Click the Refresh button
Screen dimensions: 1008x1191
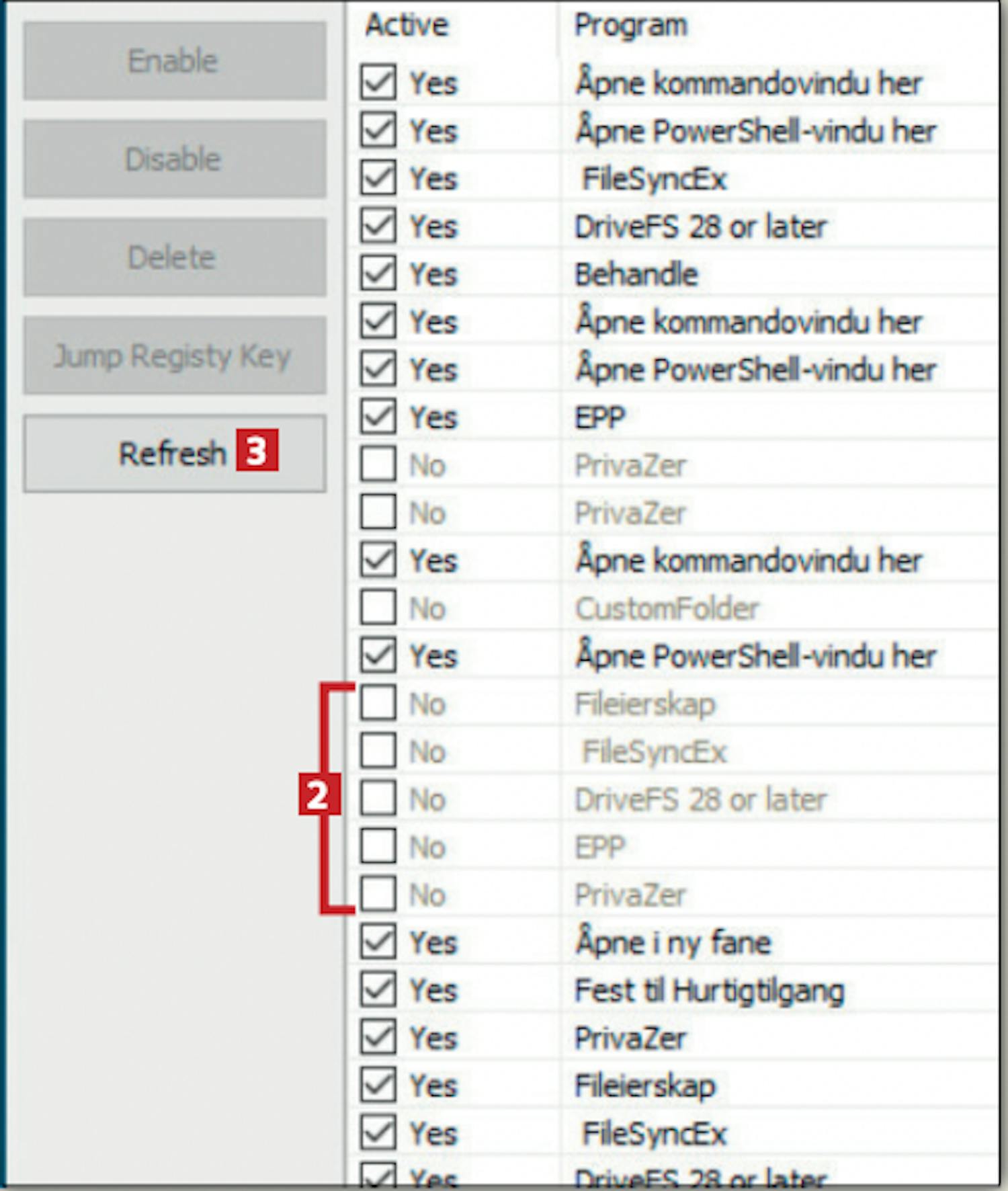coord(173,454)
